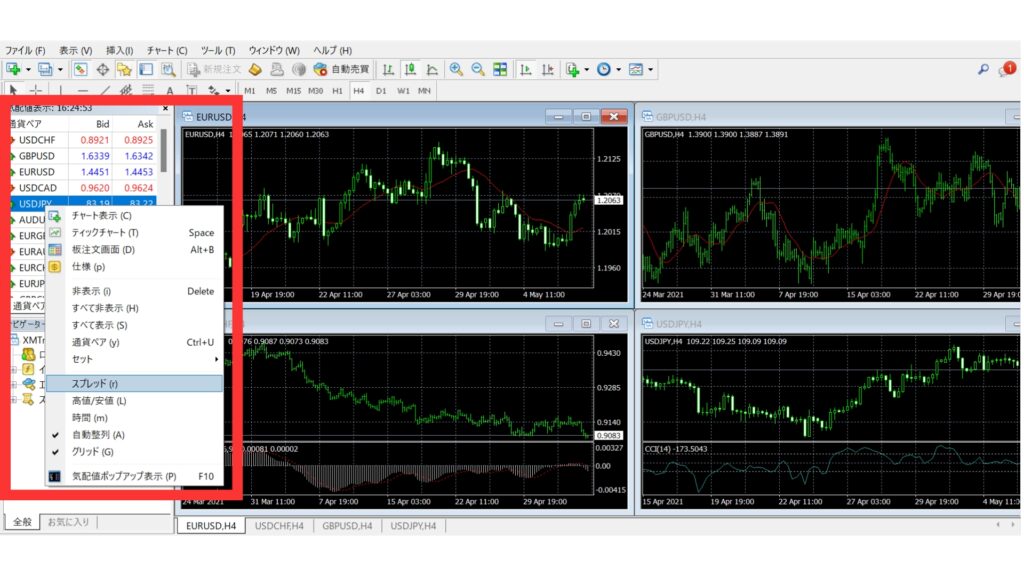Select the crosshair cursor tool
The width and height of the screenshot is (1024, 576).
tap(36, 90)
